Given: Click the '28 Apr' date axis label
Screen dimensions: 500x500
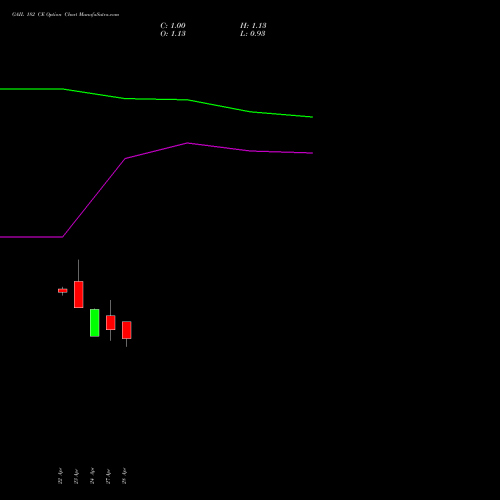Looking at the screenshot, I should (x=124, y=476).
